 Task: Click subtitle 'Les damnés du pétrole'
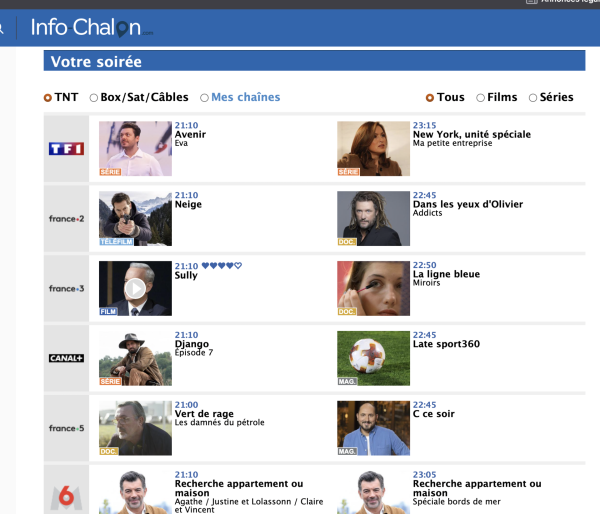[219, 423]
